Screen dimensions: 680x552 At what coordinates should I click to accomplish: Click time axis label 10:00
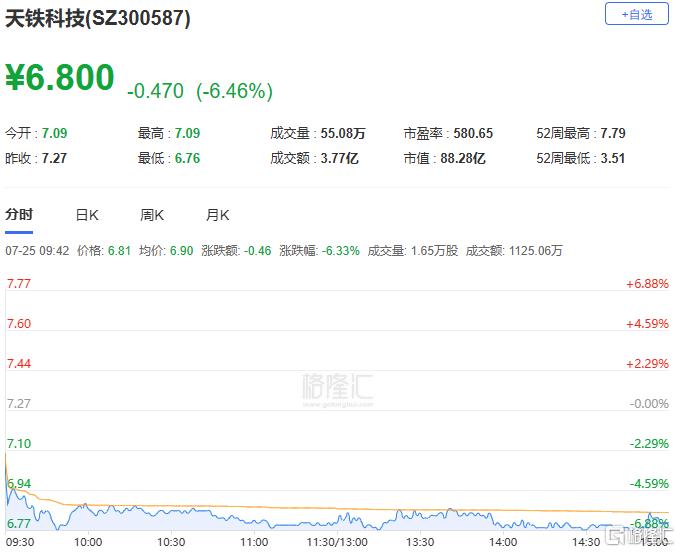tap(88, 542)
